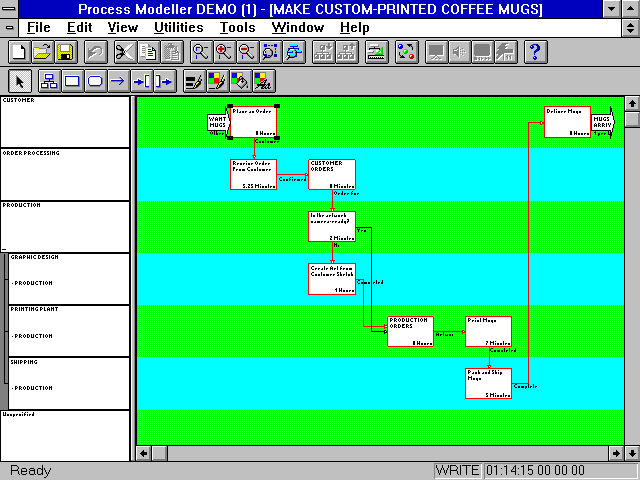Click the Zoom In magnifier icon
The height and width of the screenshot is (480, 640).
pos(224,52)
